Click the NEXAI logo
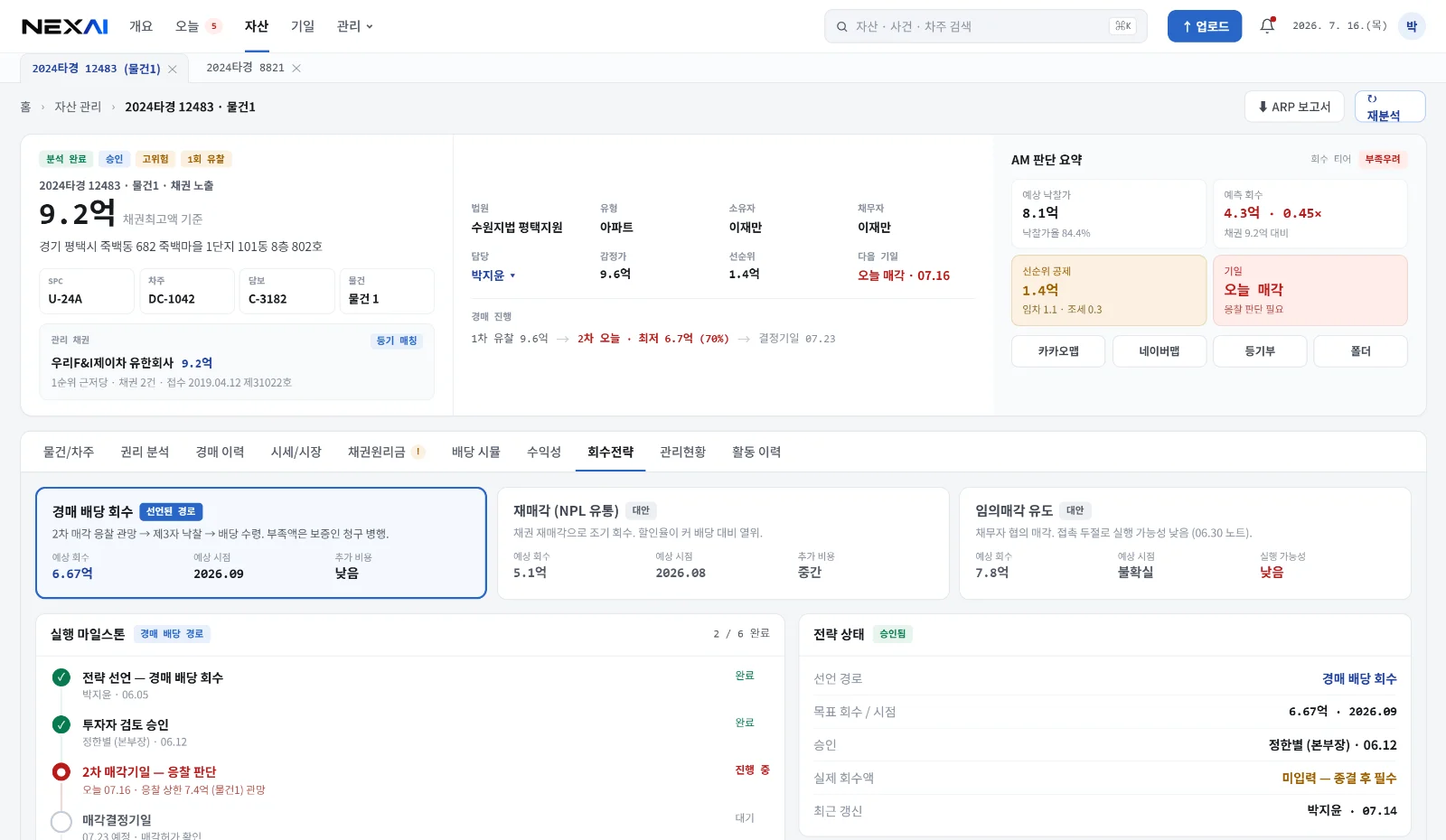The image size is (1446, 840). (x=65, y=26)
